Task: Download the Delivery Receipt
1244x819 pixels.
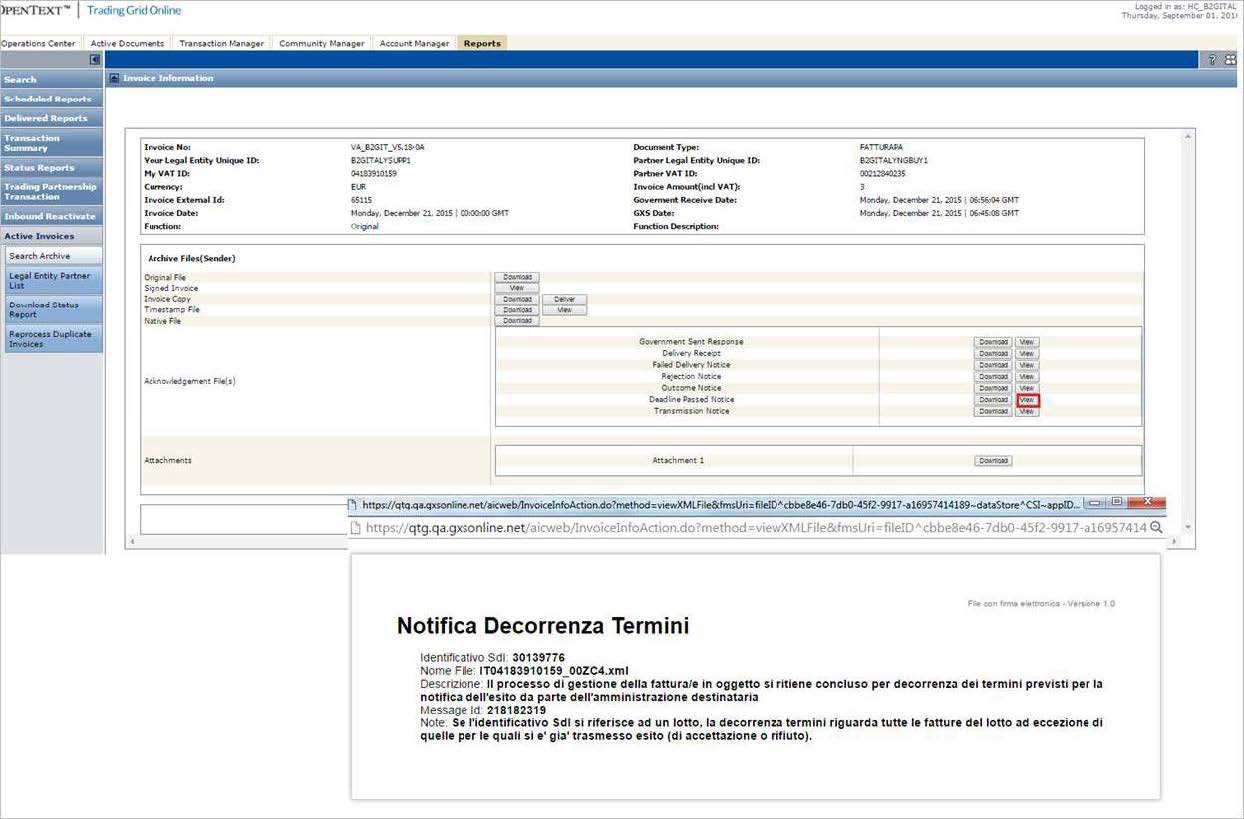Action: pos(993,353)
